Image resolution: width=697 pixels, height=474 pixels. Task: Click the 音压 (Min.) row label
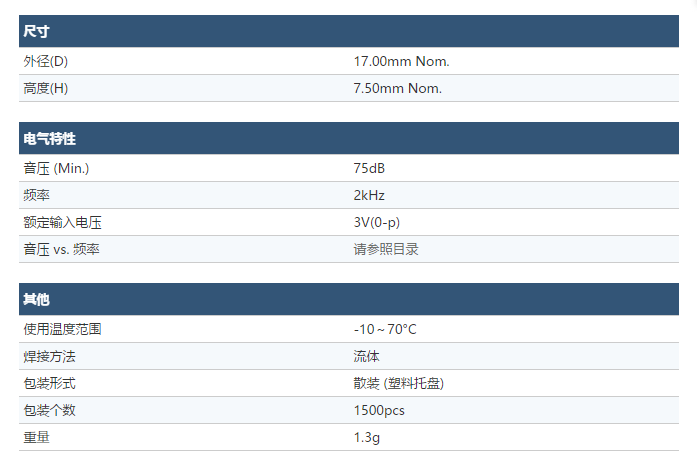(x=56, y=168)
